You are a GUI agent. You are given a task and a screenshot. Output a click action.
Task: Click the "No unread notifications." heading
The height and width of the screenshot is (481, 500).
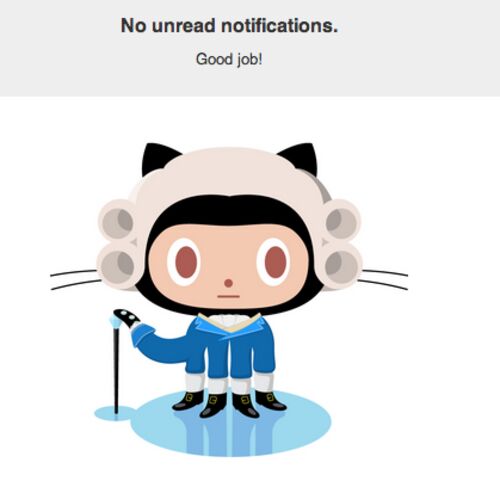tap(229, 25)
